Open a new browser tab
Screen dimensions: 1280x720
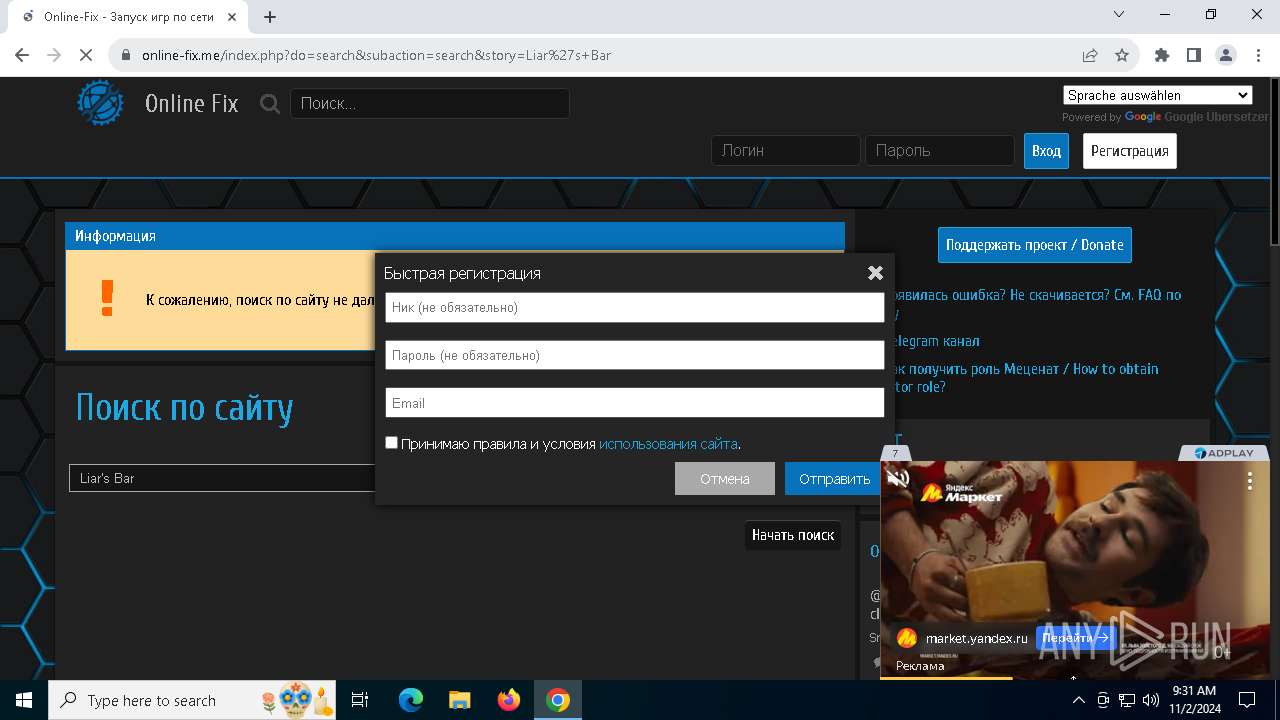click(x=270, y=16)
